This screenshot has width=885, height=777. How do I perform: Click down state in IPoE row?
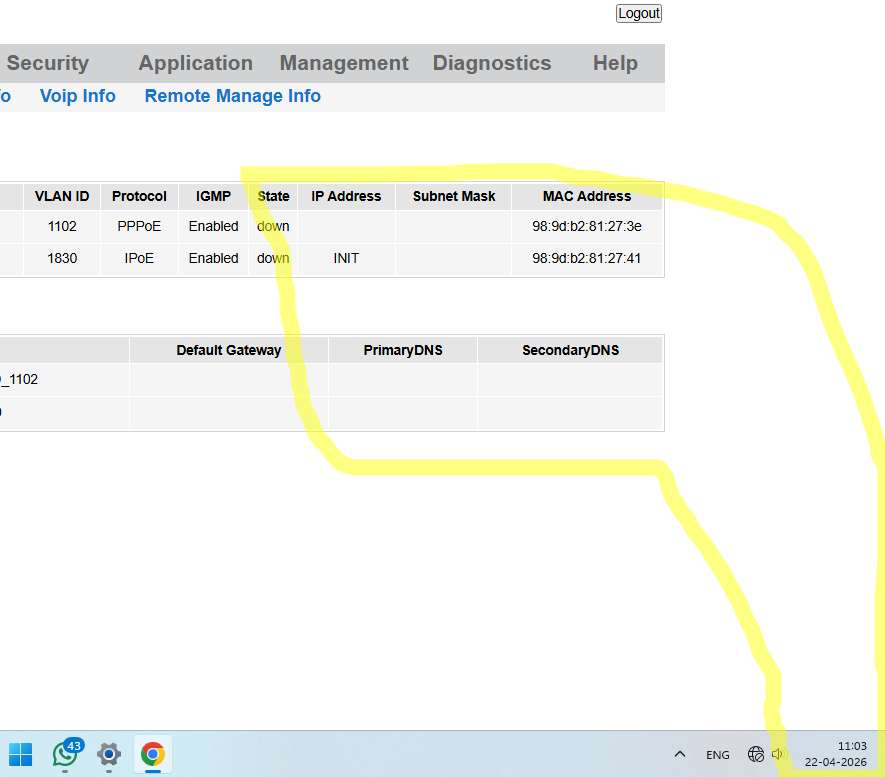(x=273, y=258)
